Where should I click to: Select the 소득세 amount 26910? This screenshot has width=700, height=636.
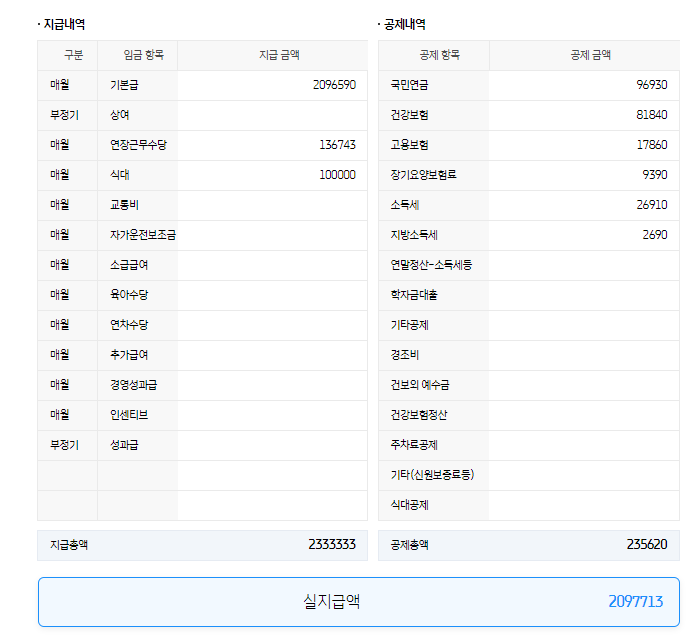point(651,205)
